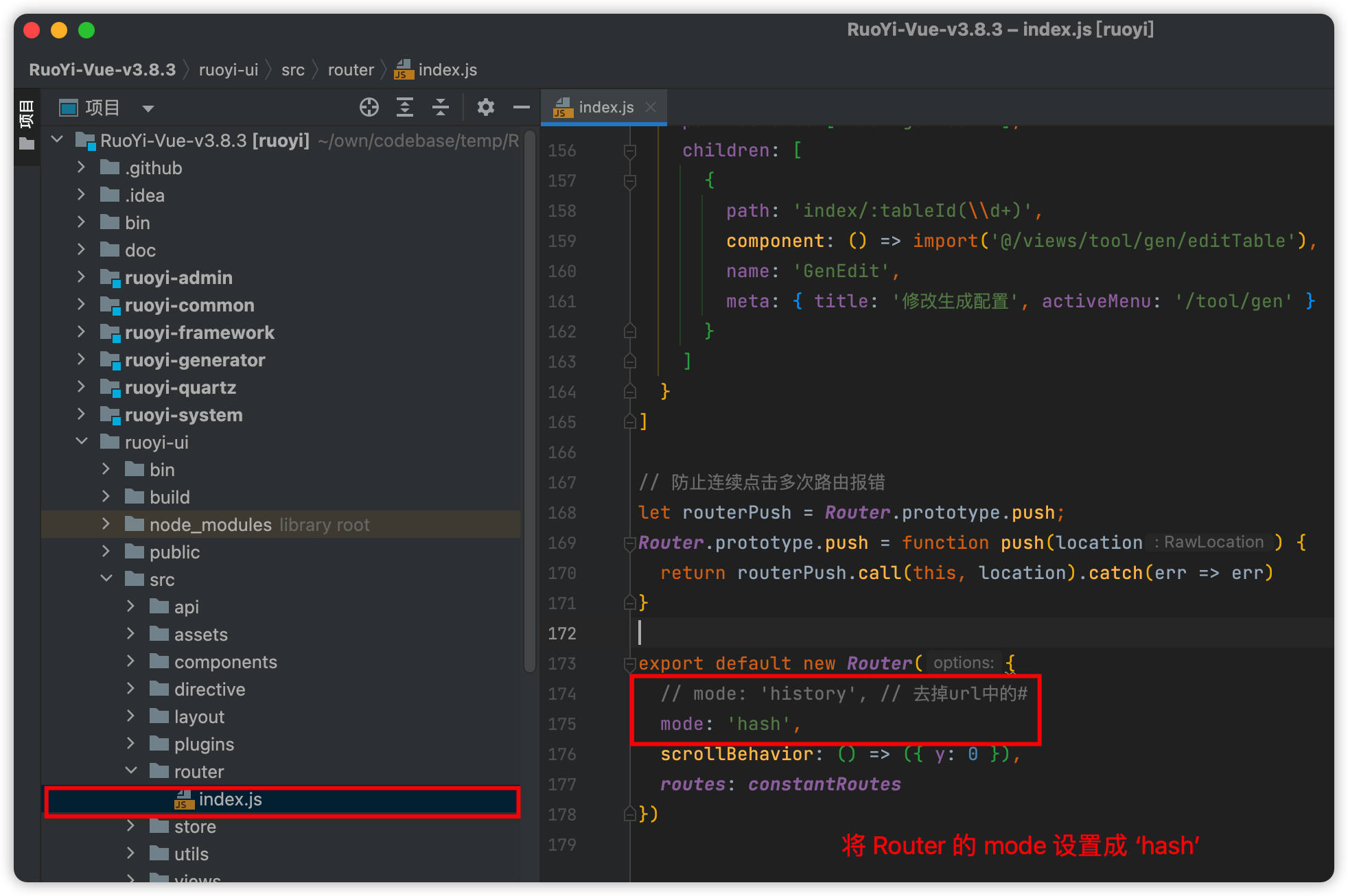Click line number 172 in gutter
This screenshot has height=896, width=1348.
(561, 633)
